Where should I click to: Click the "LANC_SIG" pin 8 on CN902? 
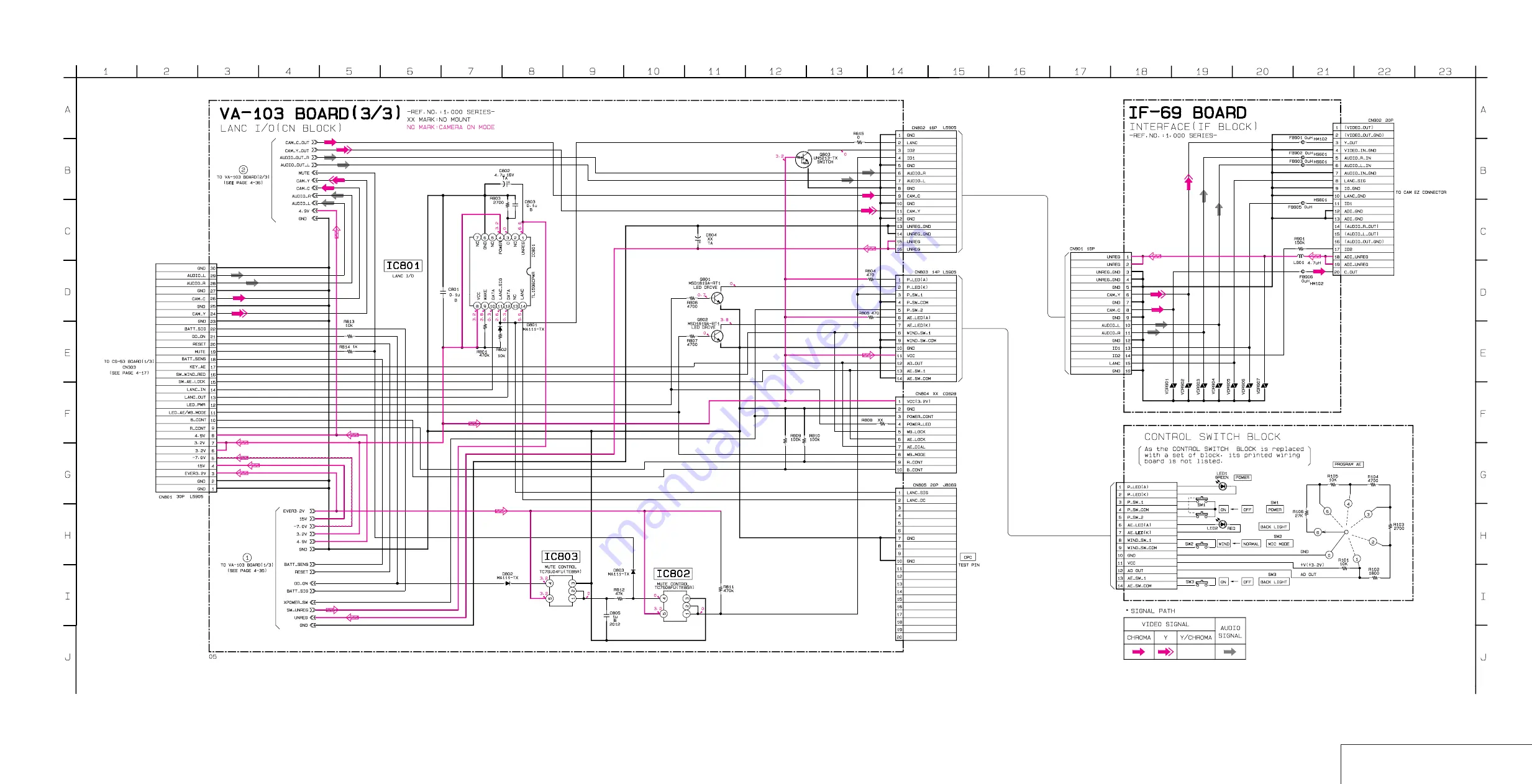click(x=1364, y=181)
